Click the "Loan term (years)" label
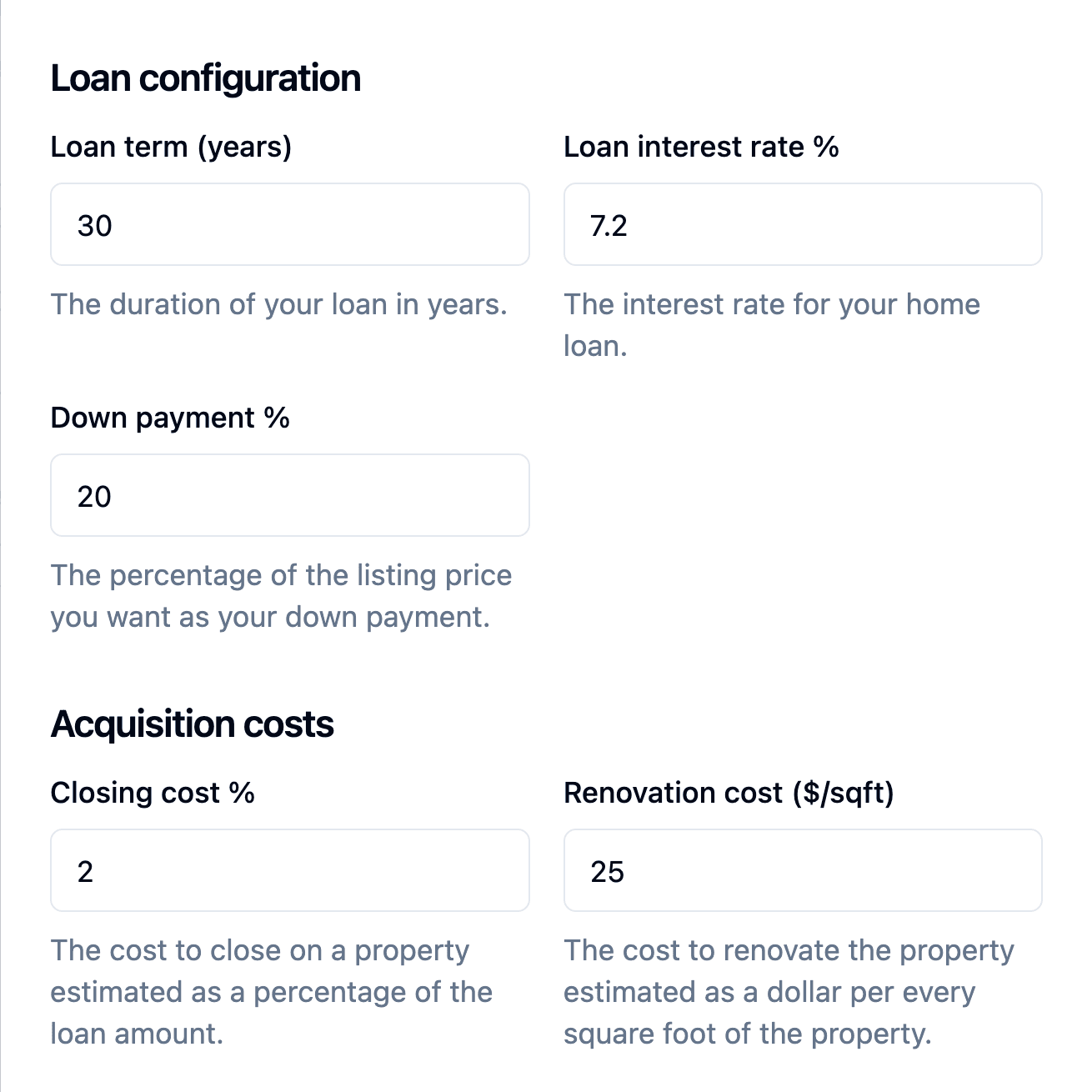Image resolution: width=1092 pixels, height=1092 pixels. coord(171,147)
